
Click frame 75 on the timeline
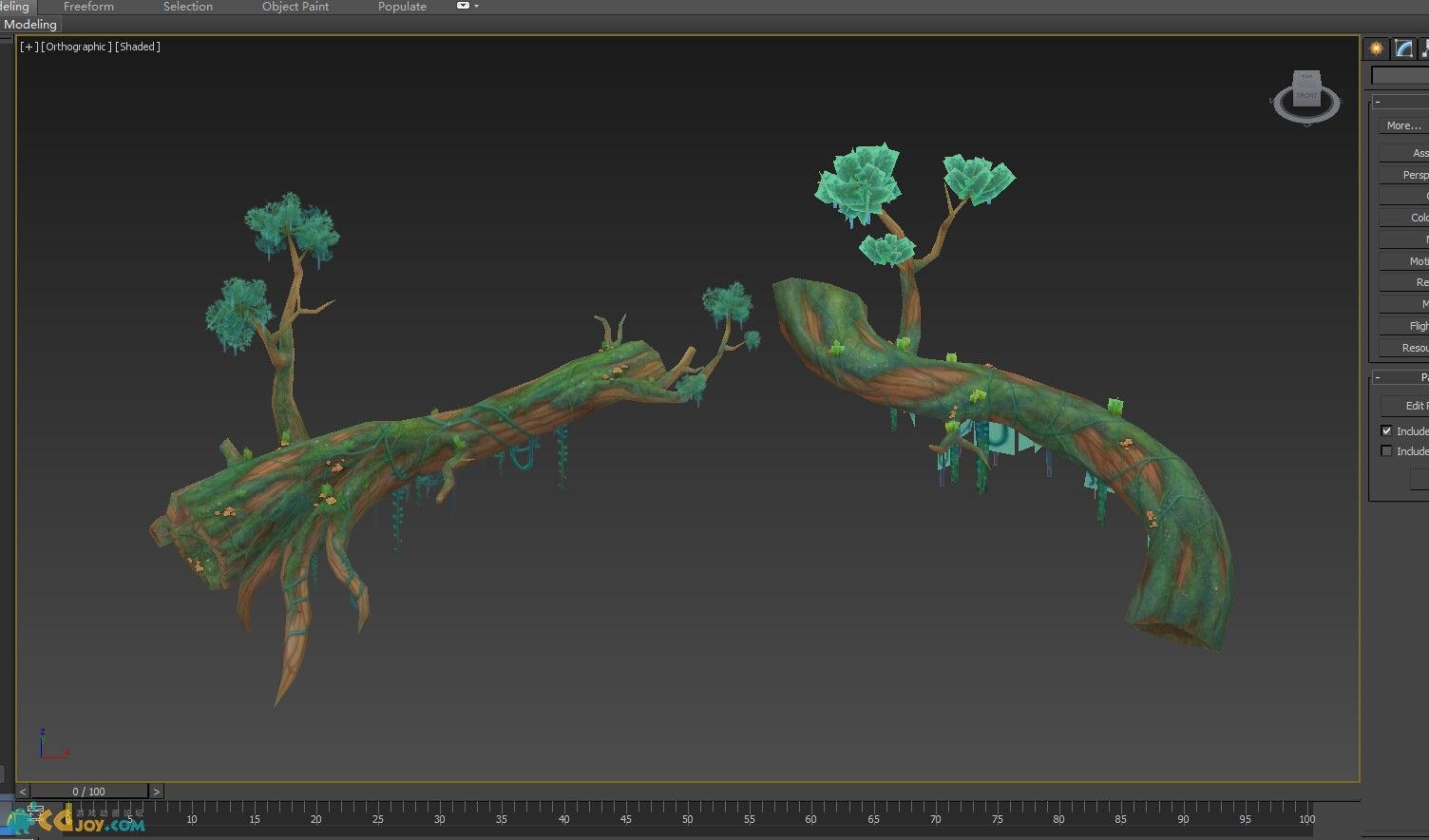(997, 818)
